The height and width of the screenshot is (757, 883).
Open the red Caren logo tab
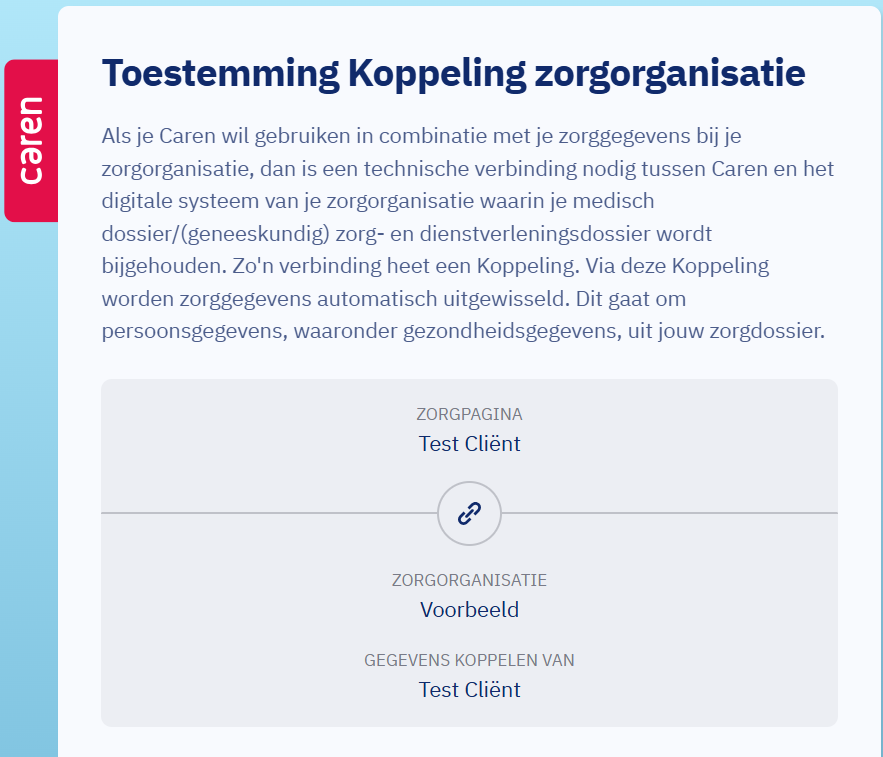click(31, 141)
